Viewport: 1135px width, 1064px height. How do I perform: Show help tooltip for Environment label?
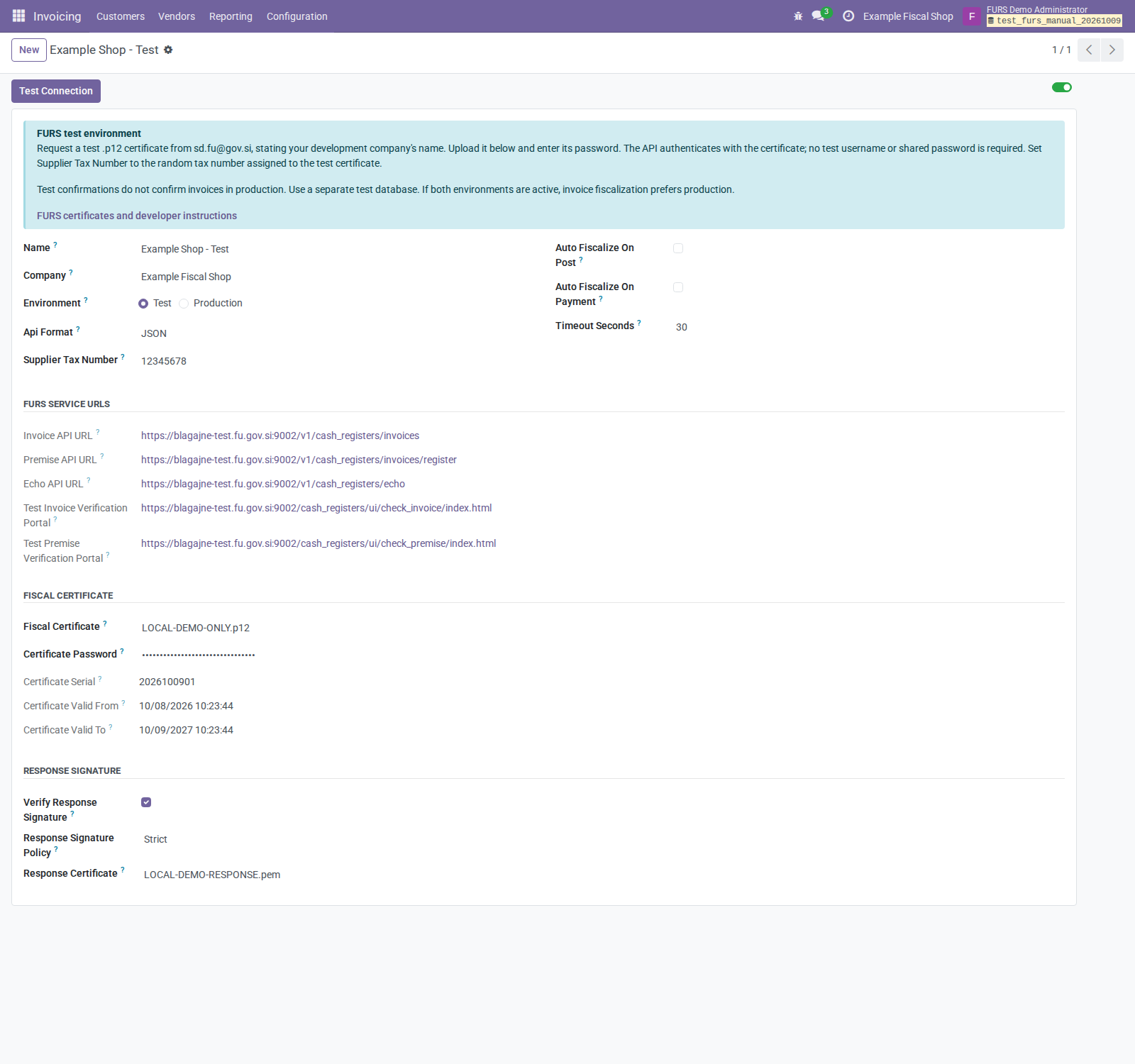[86, 300]
